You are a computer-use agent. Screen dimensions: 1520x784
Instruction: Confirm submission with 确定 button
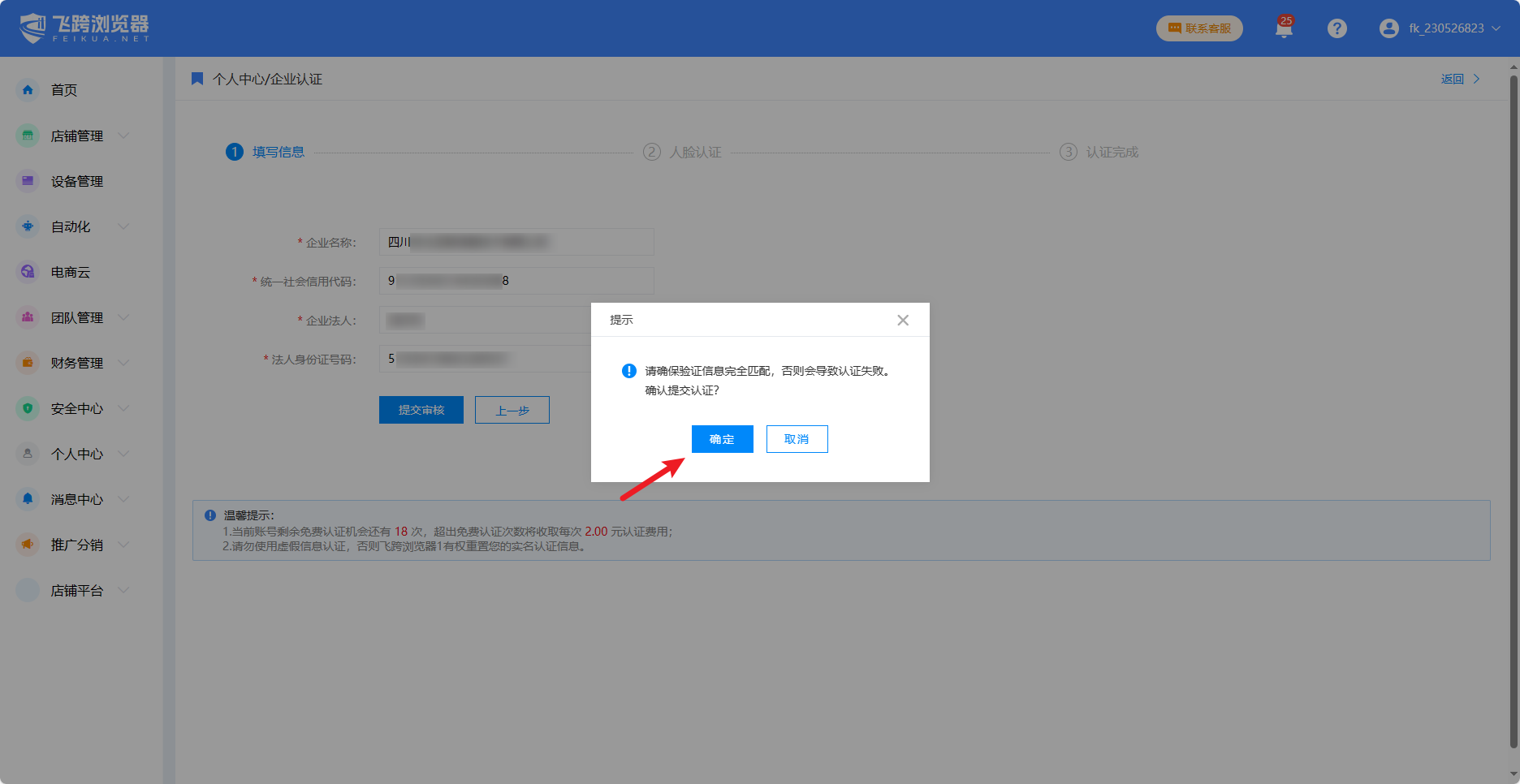coord(722,439)
